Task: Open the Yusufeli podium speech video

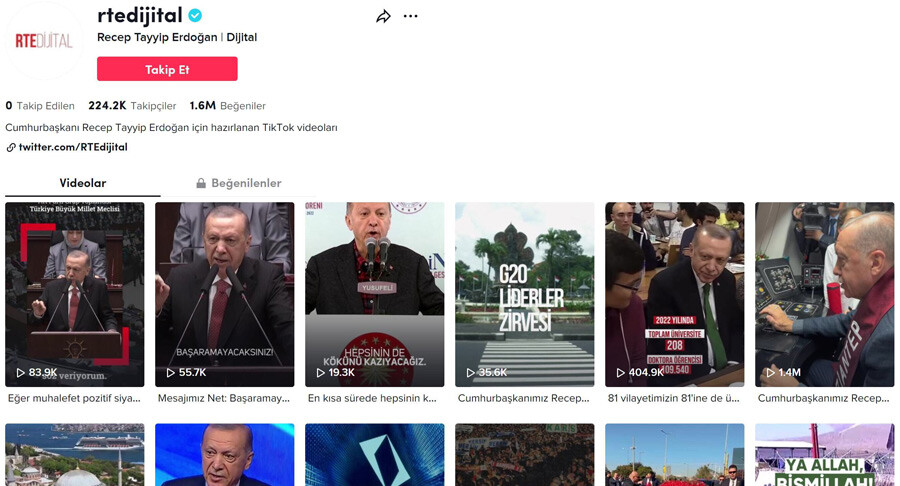Action: coord(374,294)
